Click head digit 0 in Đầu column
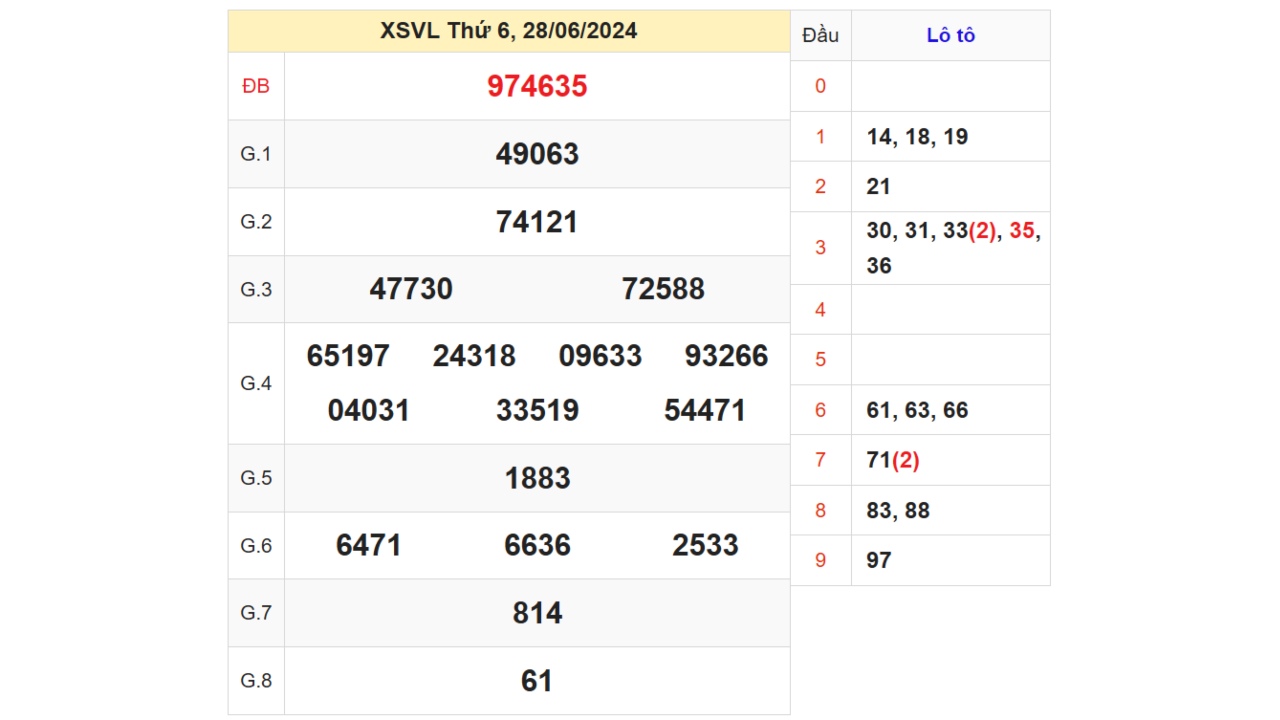 click(x=820, y=86)
